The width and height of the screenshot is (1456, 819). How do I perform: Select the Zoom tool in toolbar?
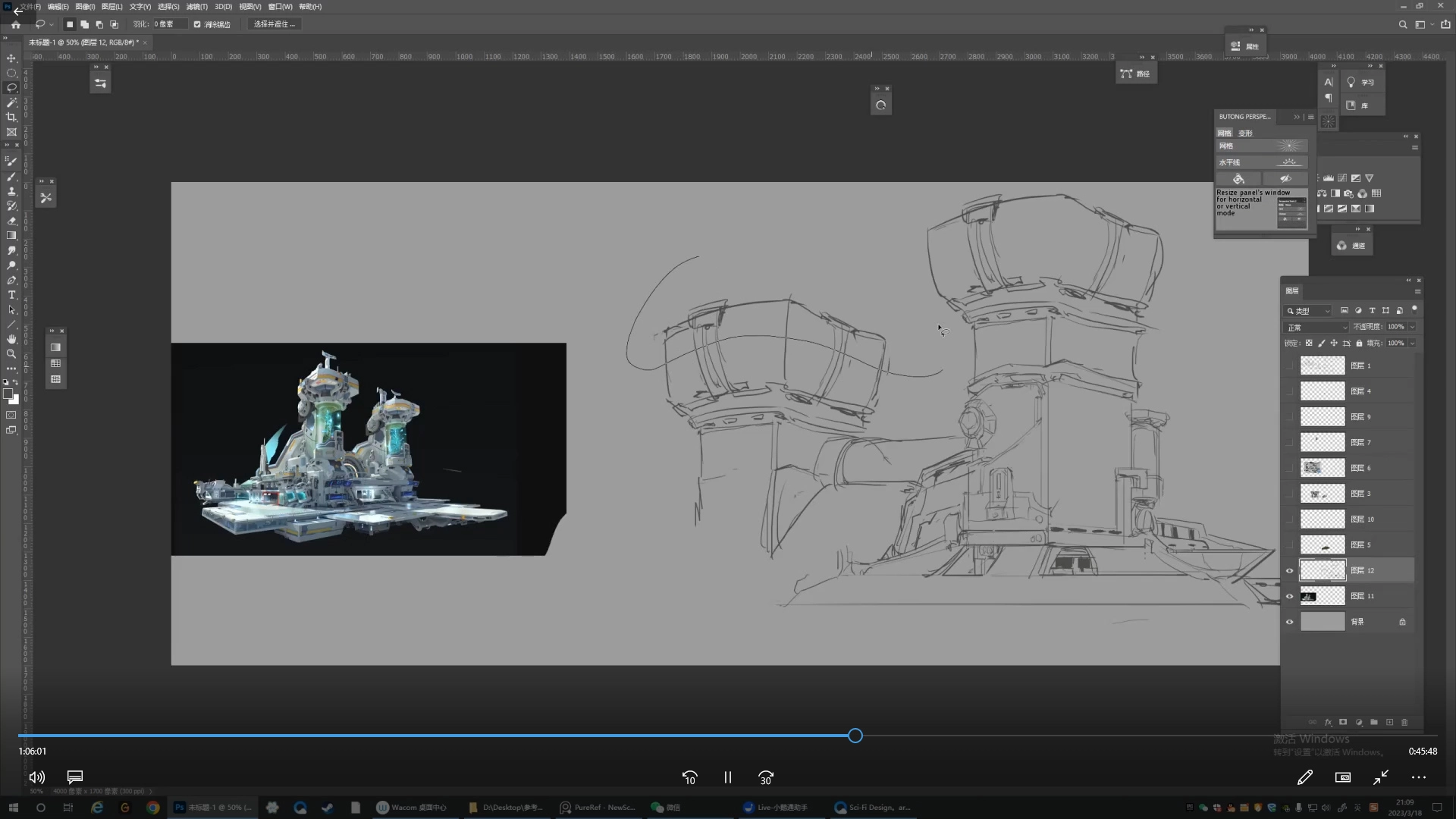point(11,354)
